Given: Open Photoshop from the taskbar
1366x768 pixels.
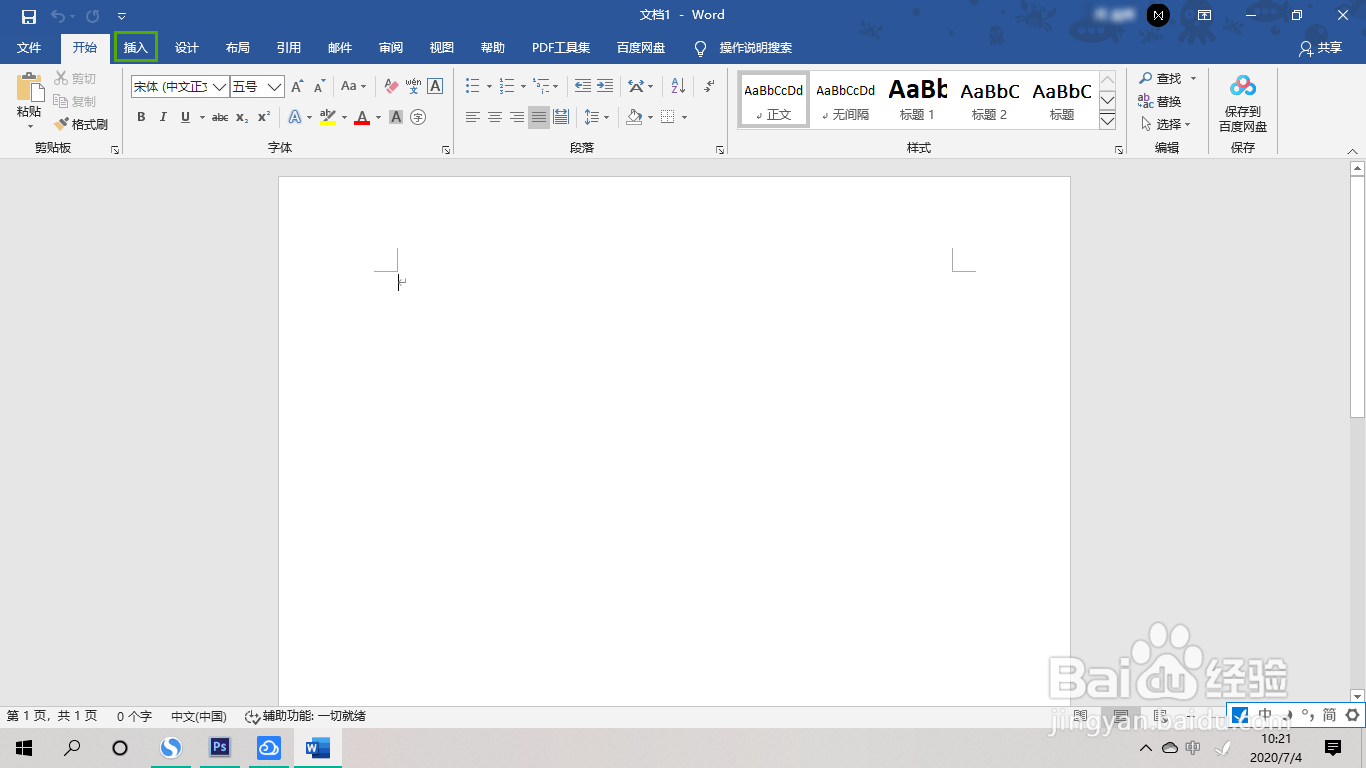Looking at the screenshot, I should pos(220,747).
